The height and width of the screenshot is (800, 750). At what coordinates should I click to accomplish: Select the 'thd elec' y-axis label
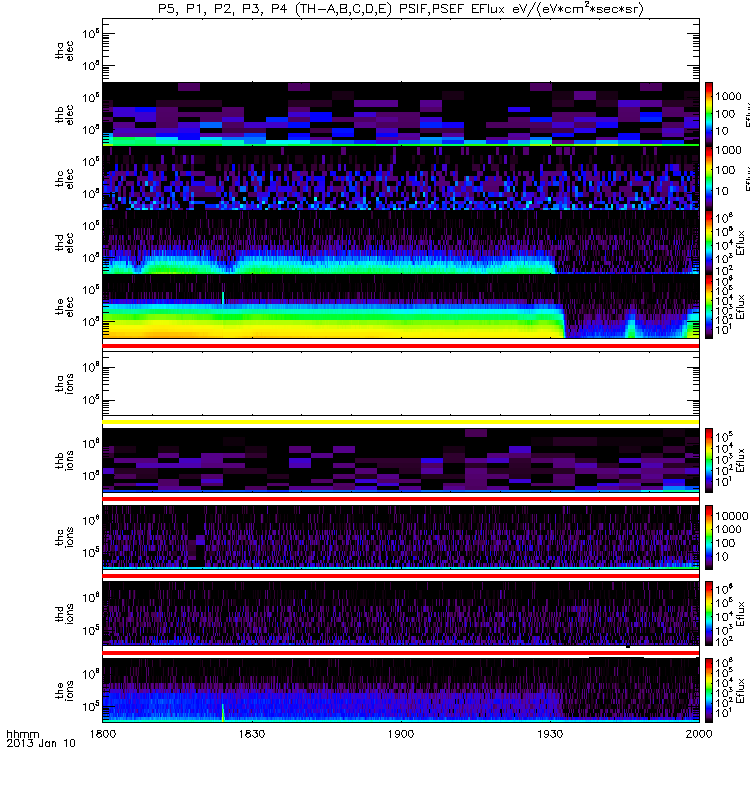click(65, 242)
